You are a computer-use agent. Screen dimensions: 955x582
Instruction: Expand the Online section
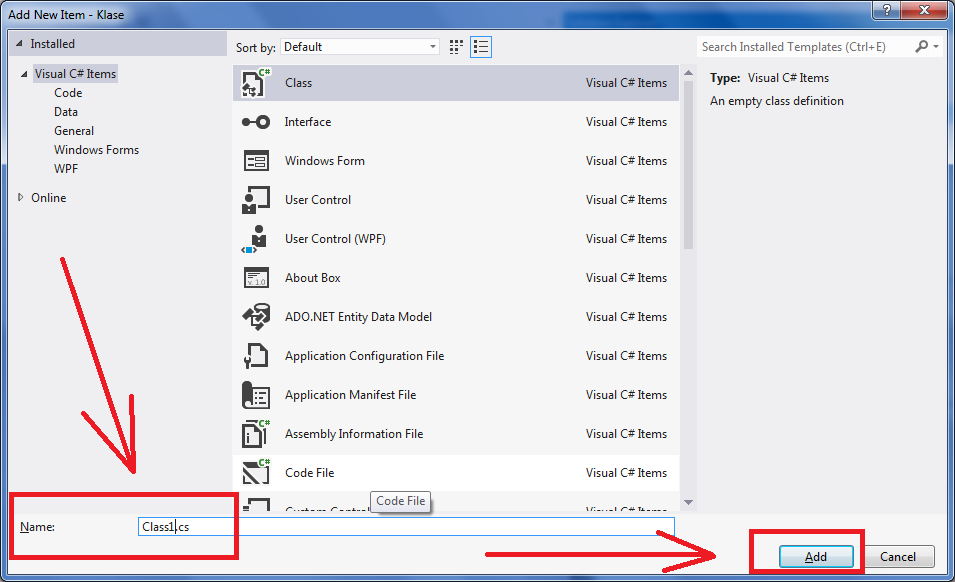[x=21, y=198]
